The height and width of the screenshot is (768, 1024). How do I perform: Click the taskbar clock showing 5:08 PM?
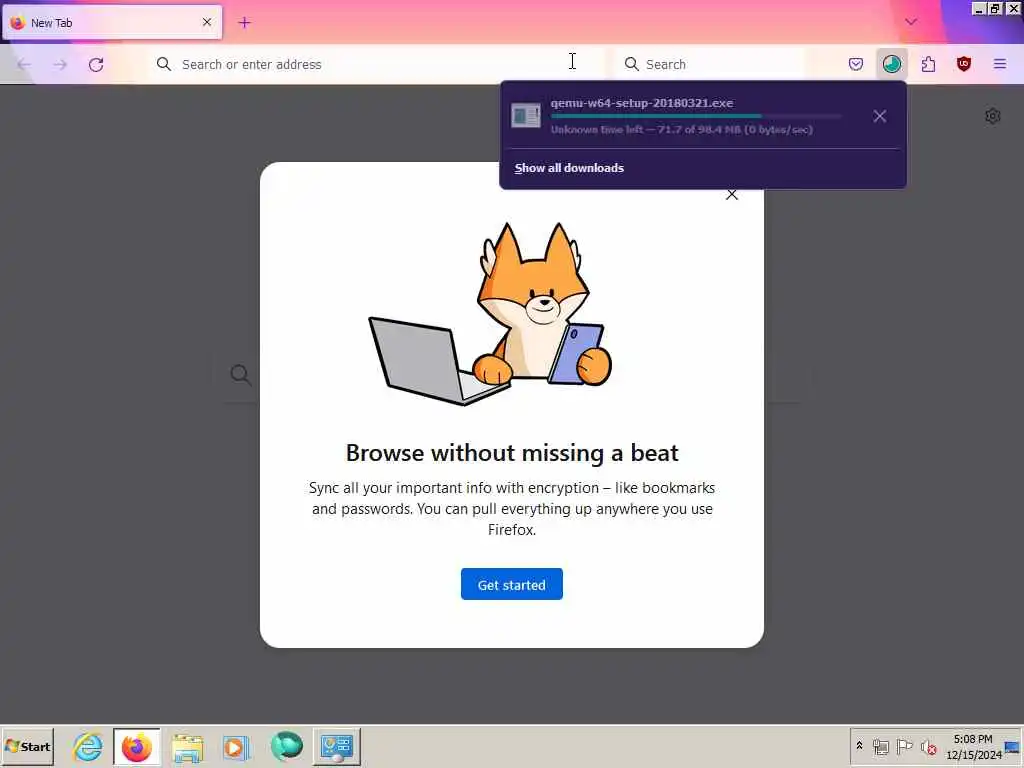point(973,746)
